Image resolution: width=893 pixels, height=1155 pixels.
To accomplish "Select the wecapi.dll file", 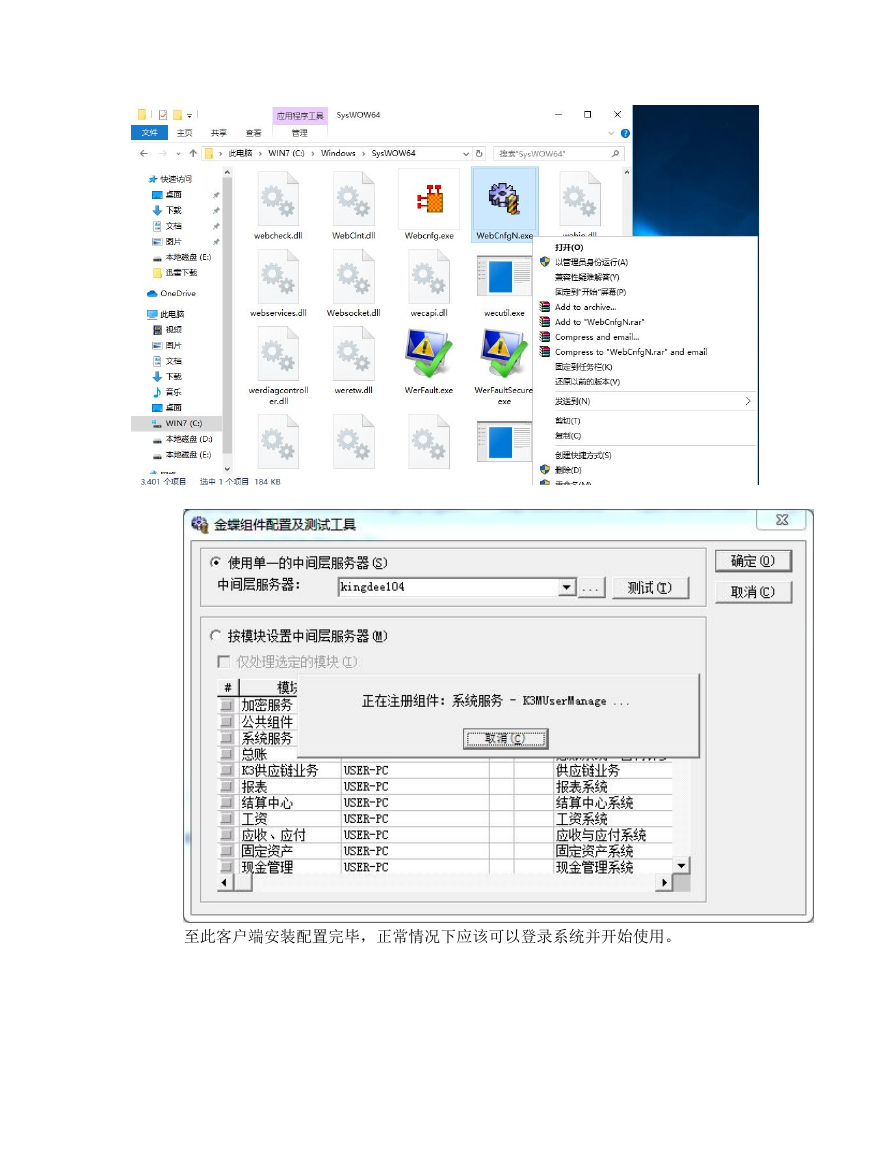I will 429,283.
